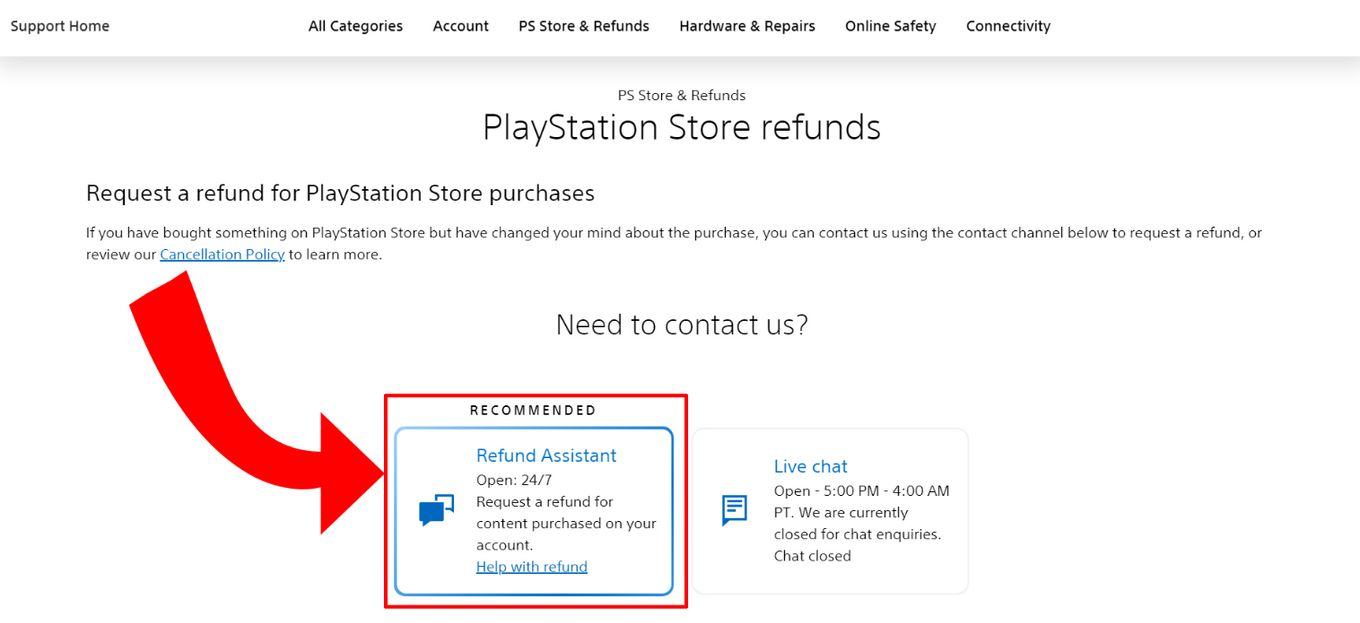Click the PlayStation Store refunds page title
Image resolution: width=1360 pixels, height=623 pixels.
(681, 127)
